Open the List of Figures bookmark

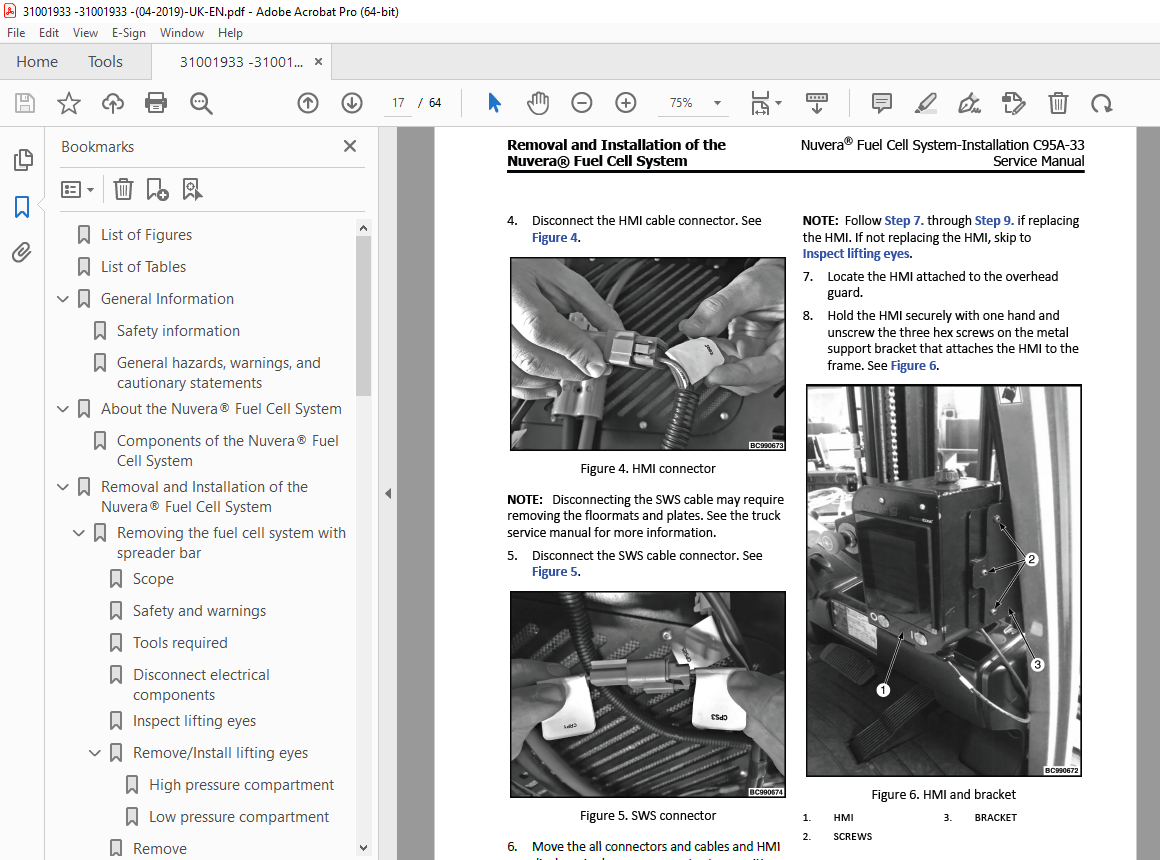146,235
